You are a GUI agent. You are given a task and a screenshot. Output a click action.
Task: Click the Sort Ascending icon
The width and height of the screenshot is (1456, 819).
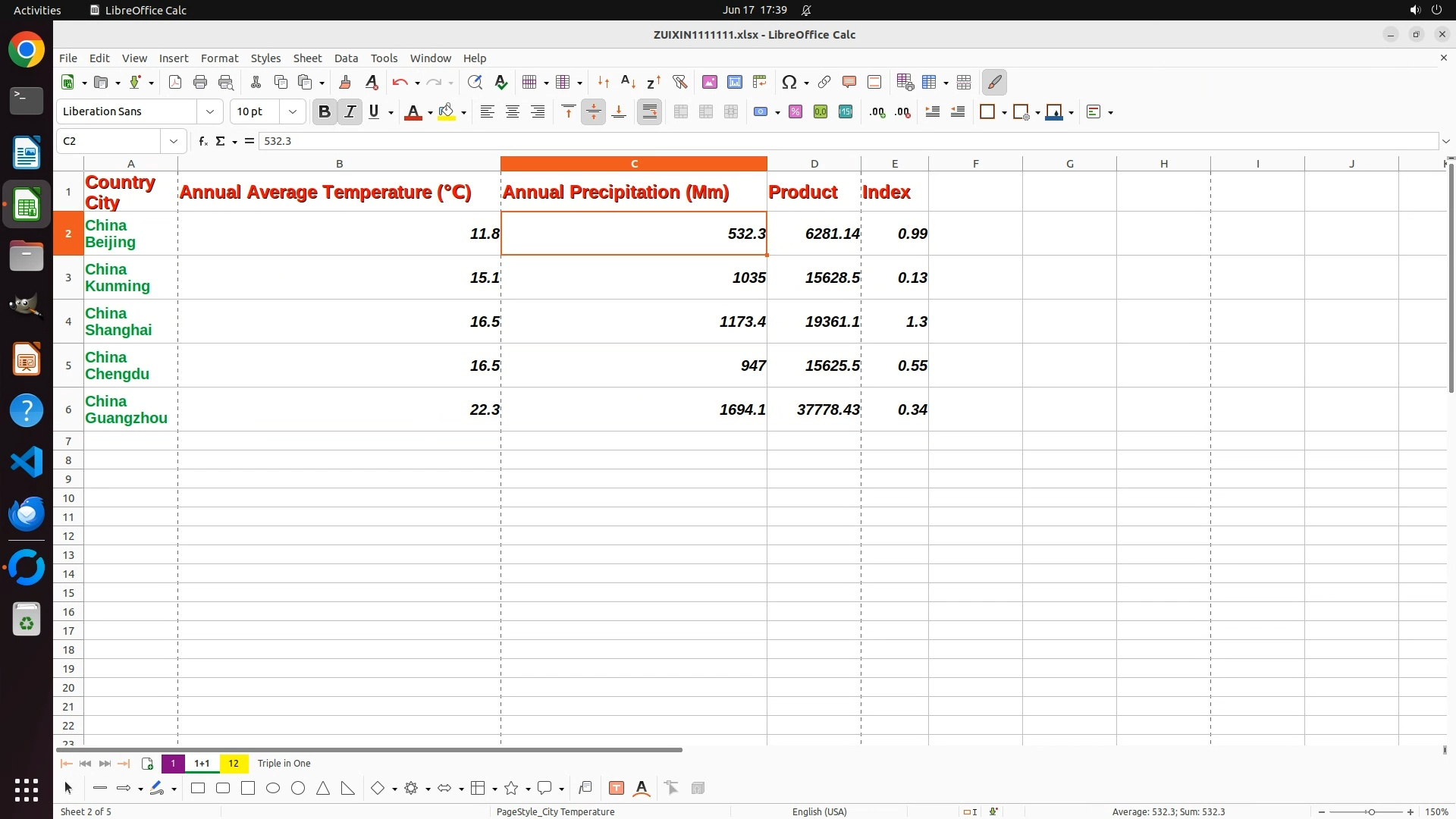coord(628,82)
